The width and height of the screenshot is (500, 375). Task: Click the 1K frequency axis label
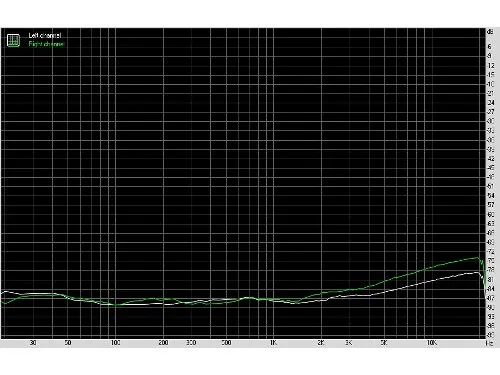coord(273,343)
